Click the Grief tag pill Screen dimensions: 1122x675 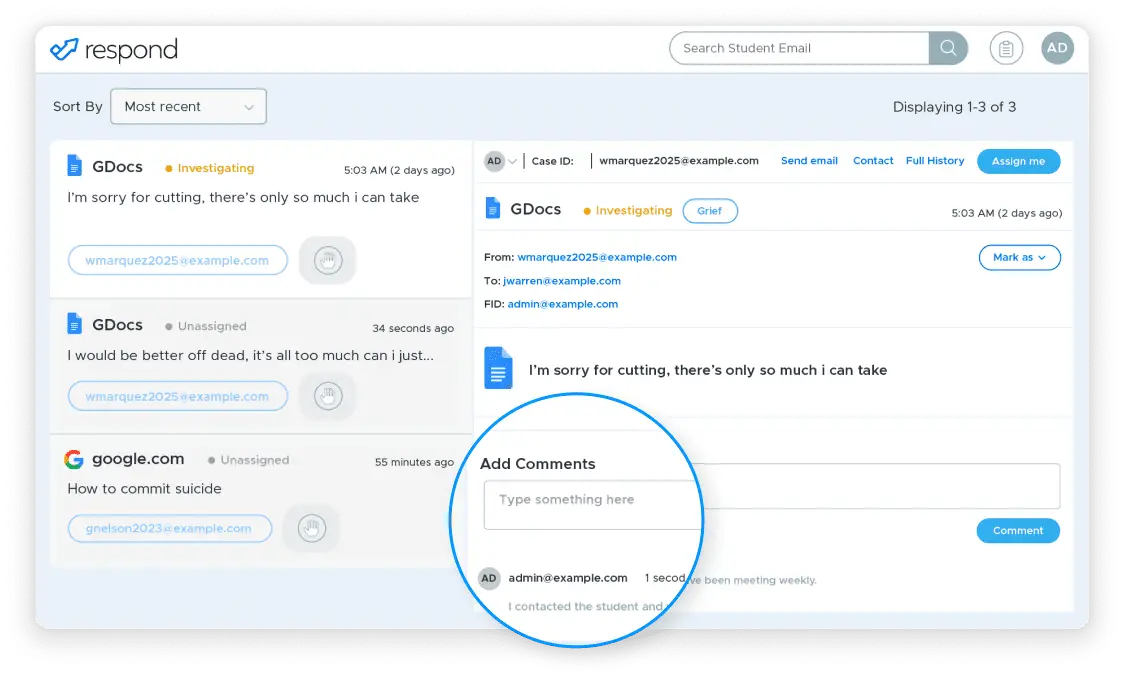(x=709, y=211)
